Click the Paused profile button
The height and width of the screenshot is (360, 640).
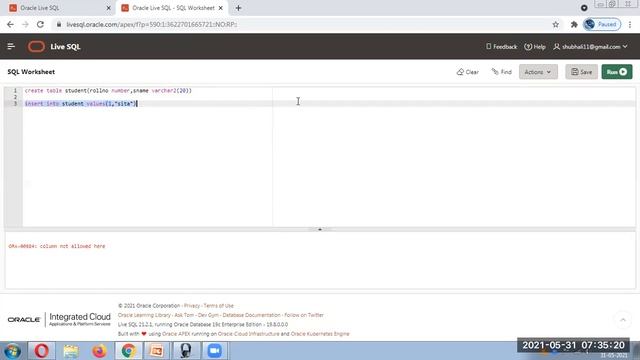click(602, 24)
